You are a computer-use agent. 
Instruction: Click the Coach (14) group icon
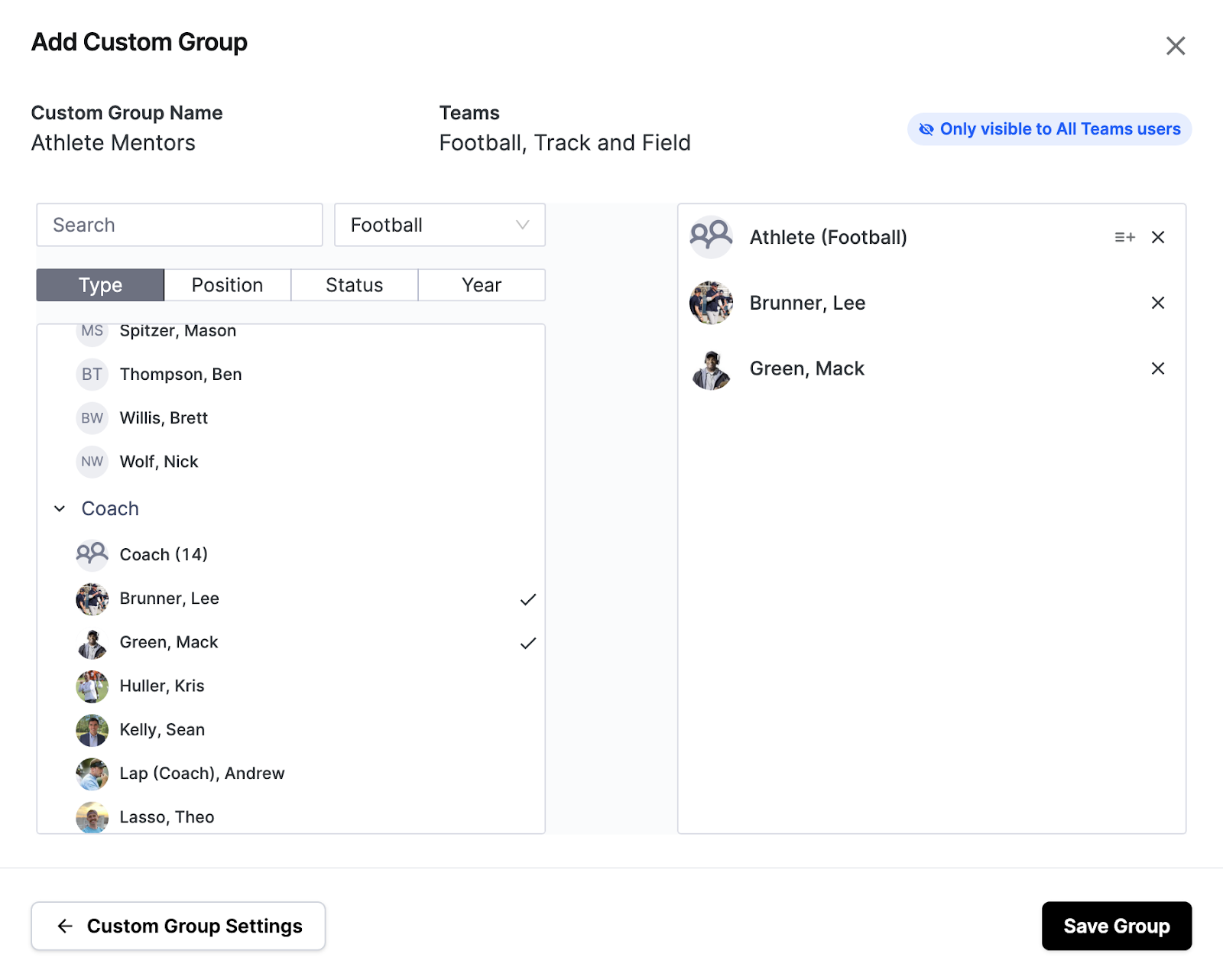92,554
